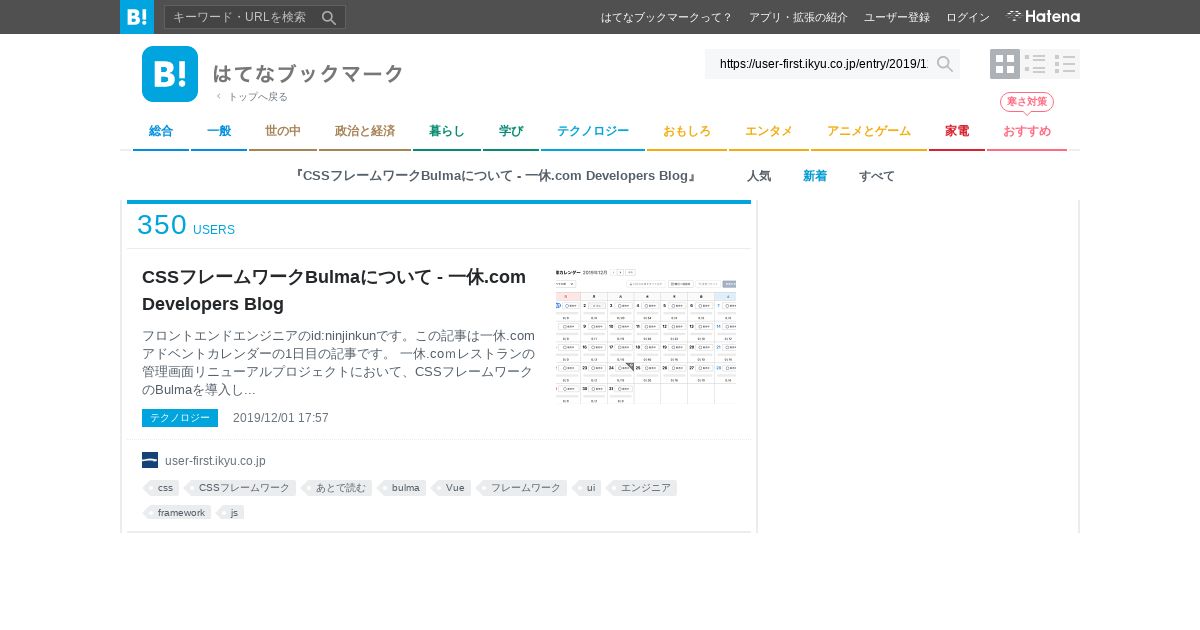The height and width of the screenshot is (630, 1200).
Task: Select the おもしろ category tab
Action: [x=687, y=132]
